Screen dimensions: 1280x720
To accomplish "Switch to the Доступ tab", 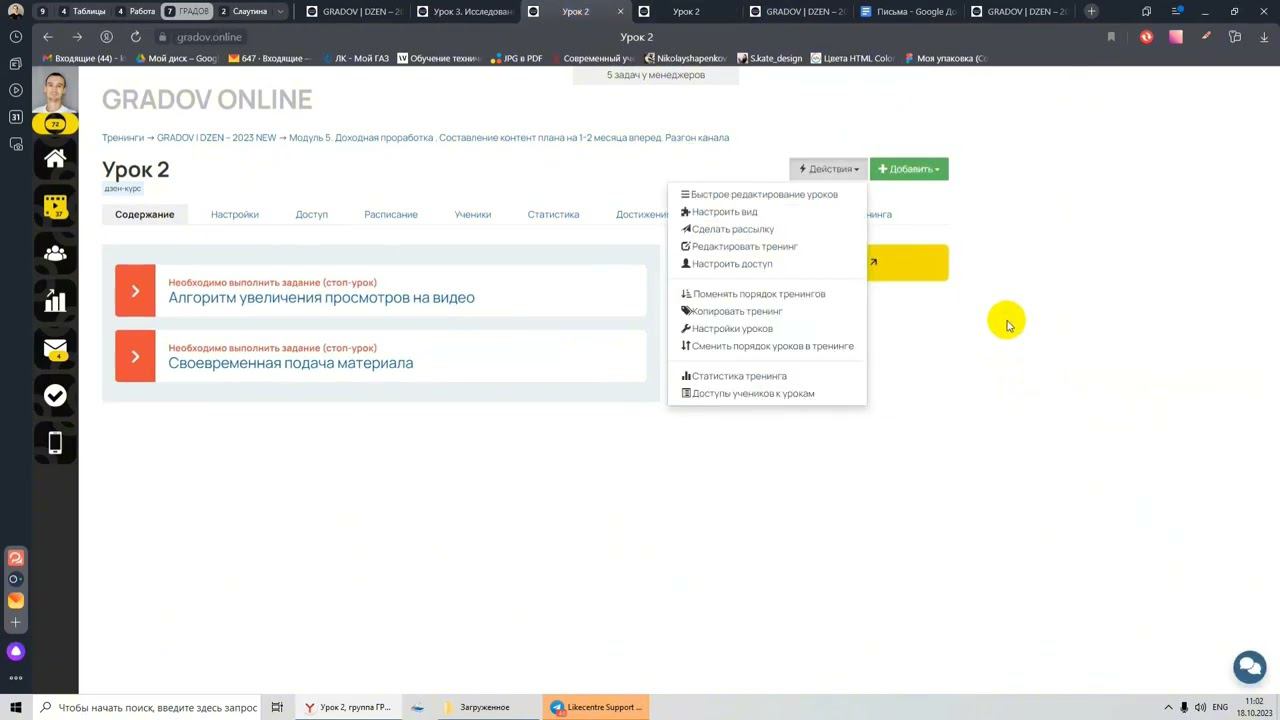I will pos(311,214).
